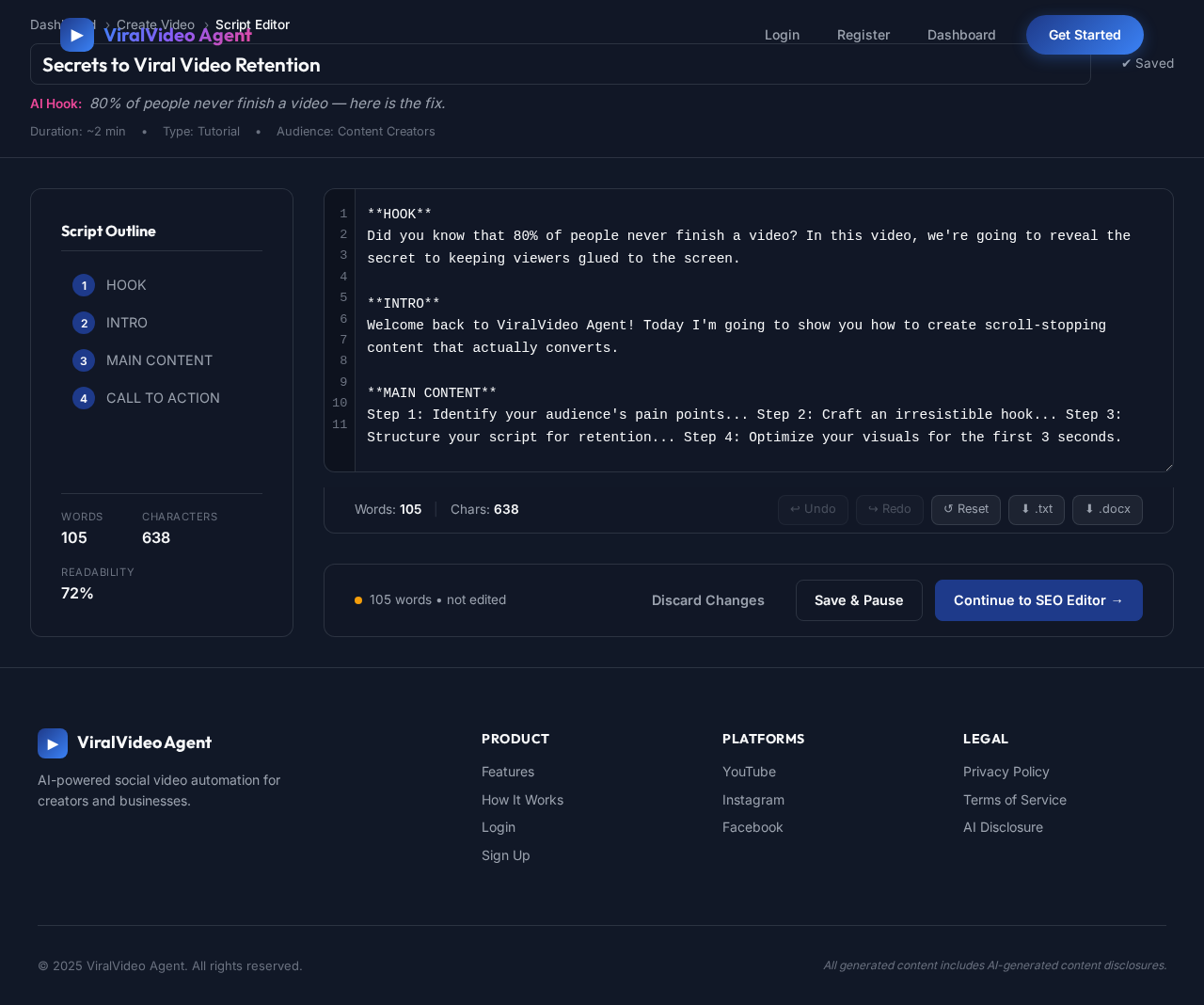This screenshot has height=1005, width=1204.
Task: Click the ViralVideo Agent play logo in header
Action: pos(77,35)
